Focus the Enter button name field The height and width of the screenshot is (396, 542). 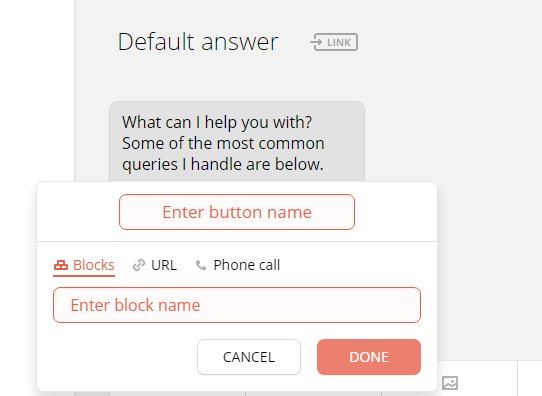click(237, 212)
